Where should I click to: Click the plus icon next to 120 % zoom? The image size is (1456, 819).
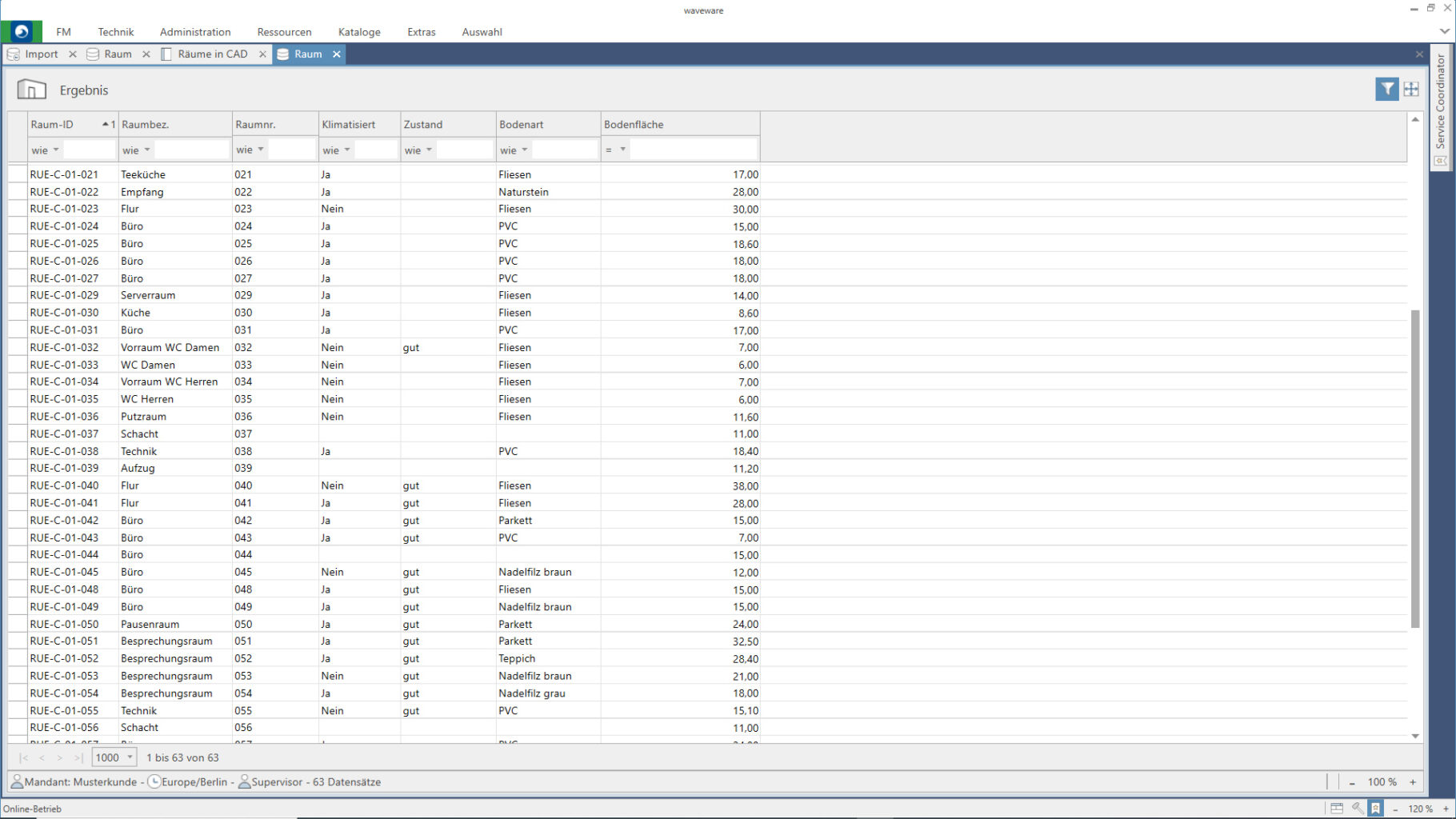click(x=1446, y=809)
